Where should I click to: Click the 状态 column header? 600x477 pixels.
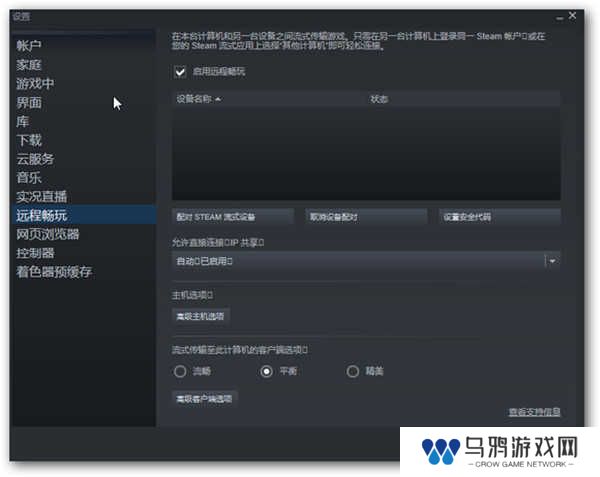(x=464, y=99)
